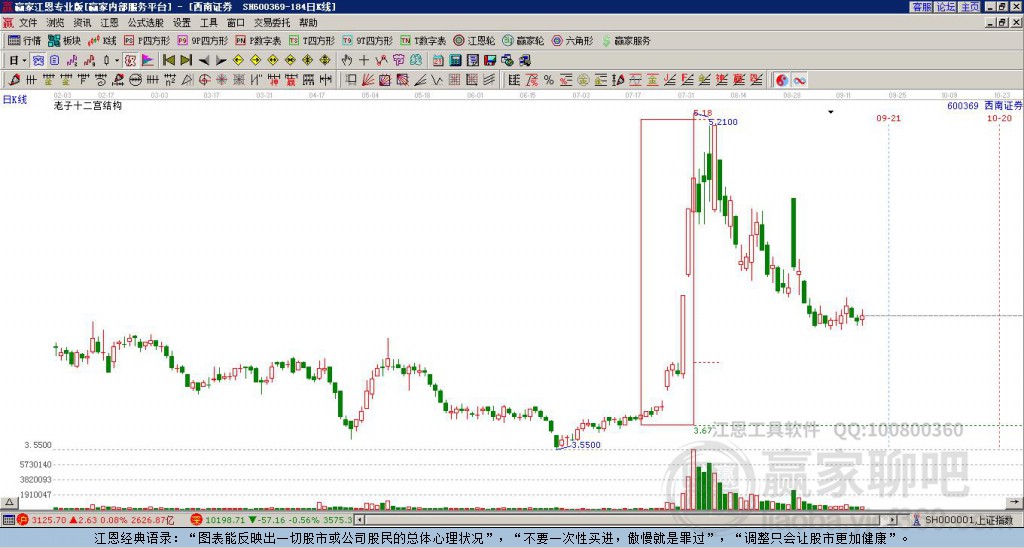Open the 文件 menu
Image resolution: width=1024 pixels, height=548 pixels.
pos(28,23)
